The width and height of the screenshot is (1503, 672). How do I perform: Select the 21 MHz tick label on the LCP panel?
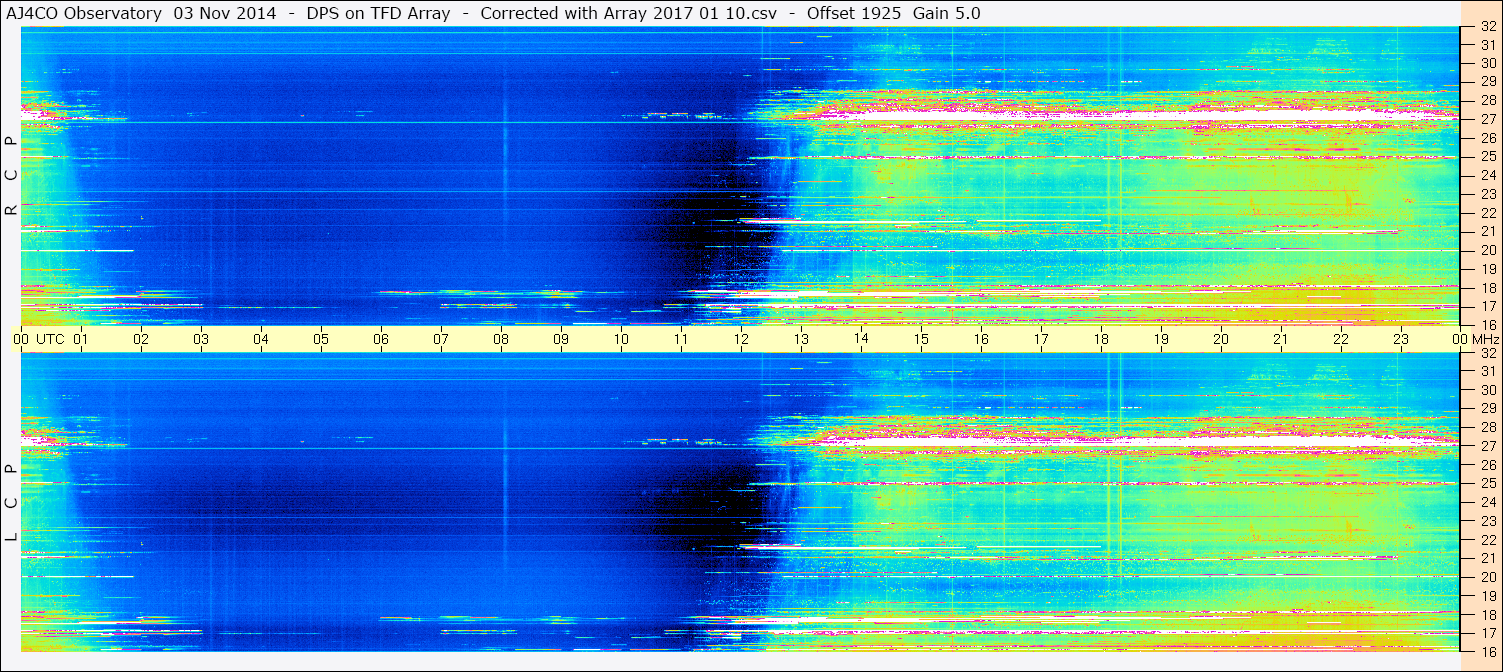(x=1487, y=558)
